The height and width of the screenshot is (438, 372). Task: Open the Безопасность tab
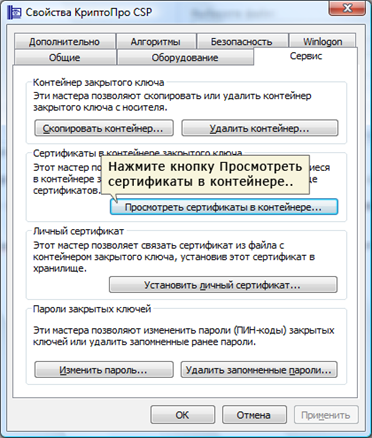click(x=242, y=42)
